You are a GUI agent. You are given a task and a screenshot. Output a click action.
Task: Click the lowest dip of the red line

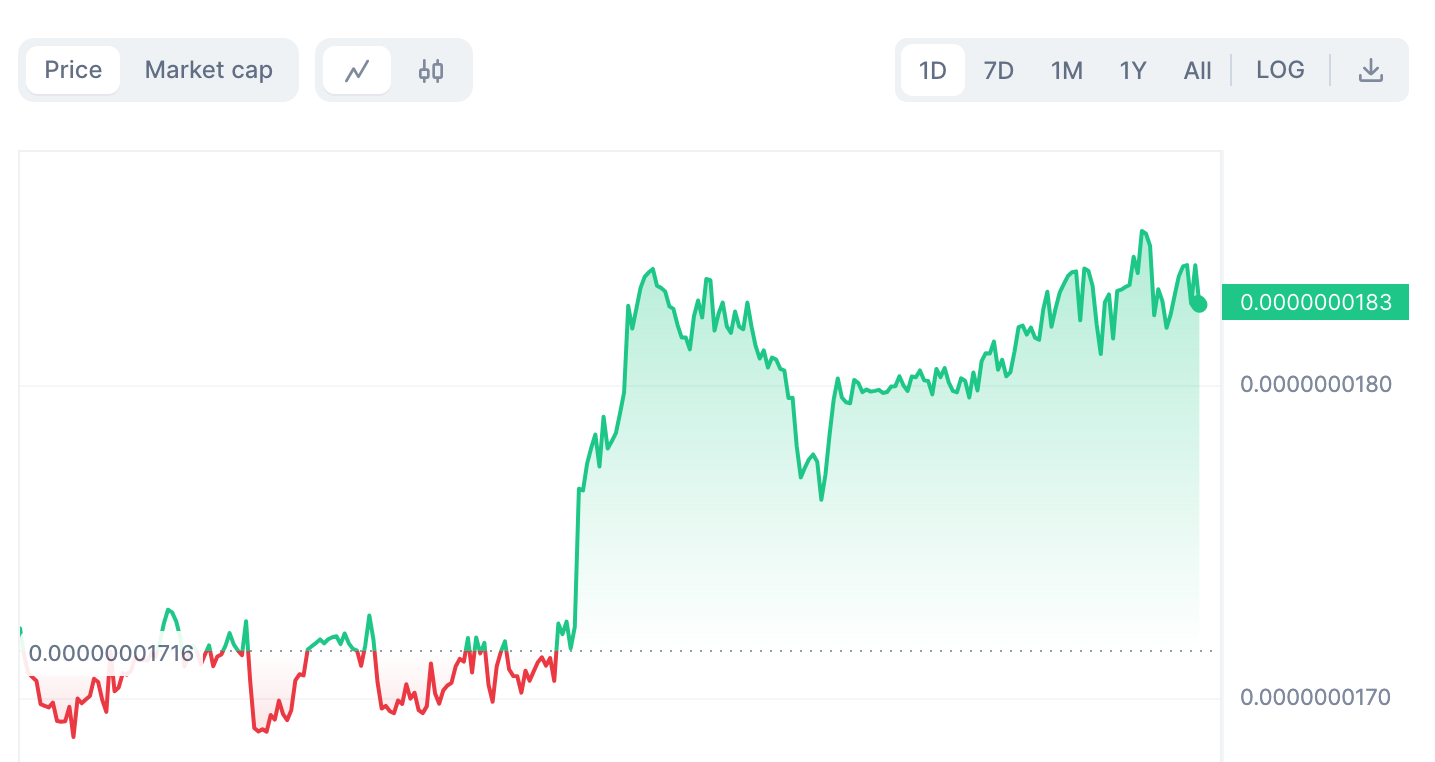73,736
